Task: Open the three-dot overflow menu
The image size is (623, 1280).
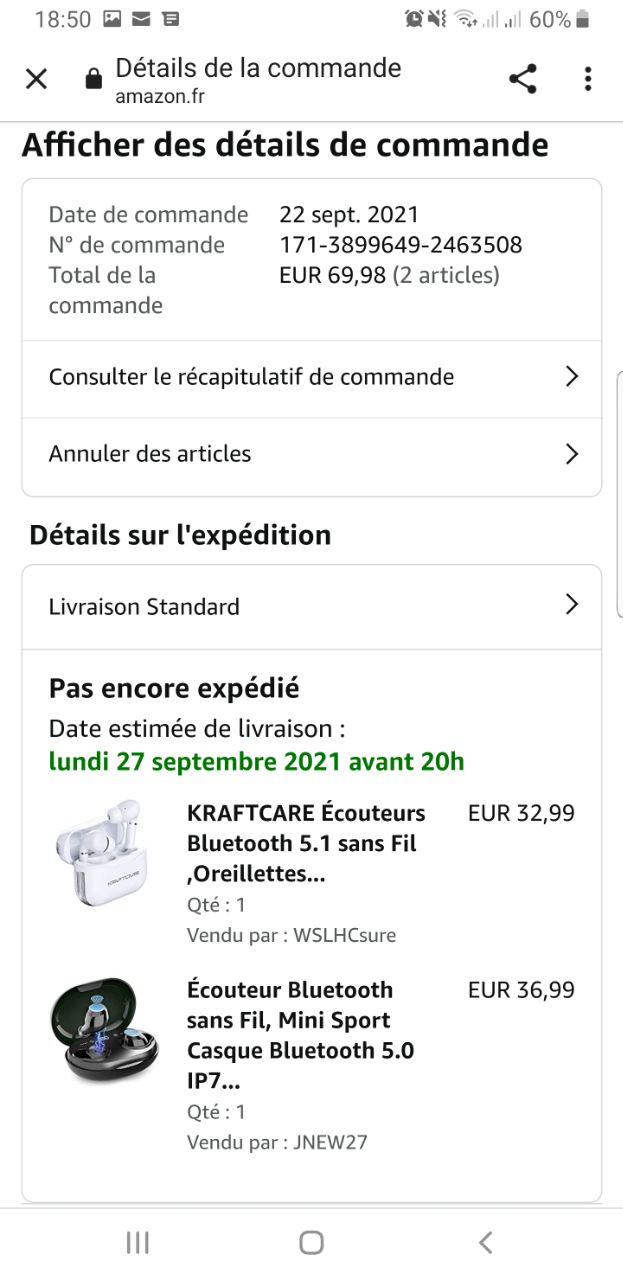Action: 588,79
